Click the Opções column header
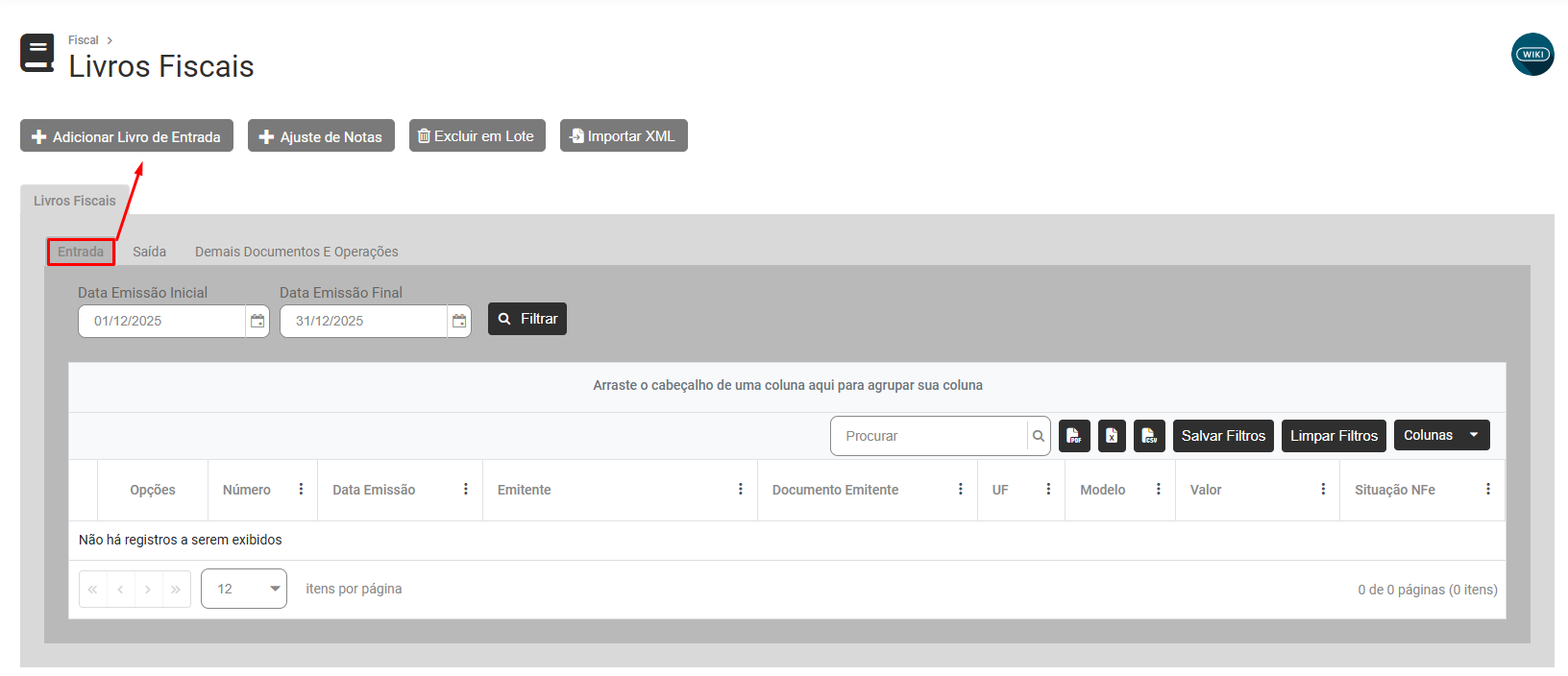 point(153,490)
